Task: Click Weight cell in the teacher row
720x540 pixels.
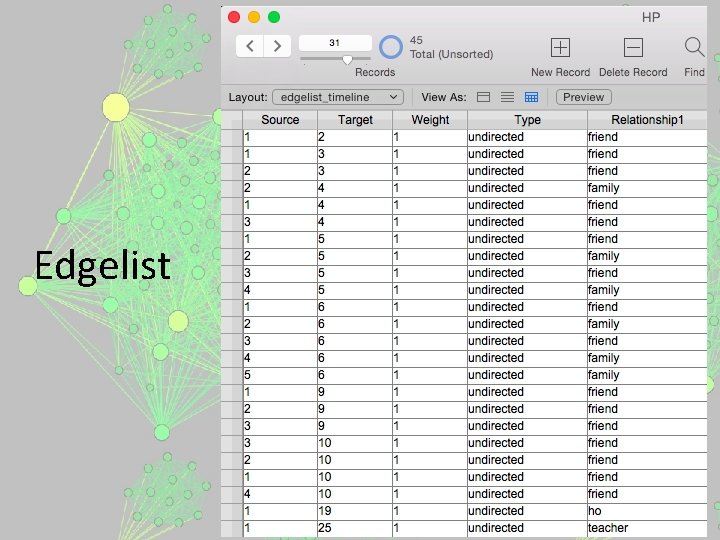Action: pos(430,528)
